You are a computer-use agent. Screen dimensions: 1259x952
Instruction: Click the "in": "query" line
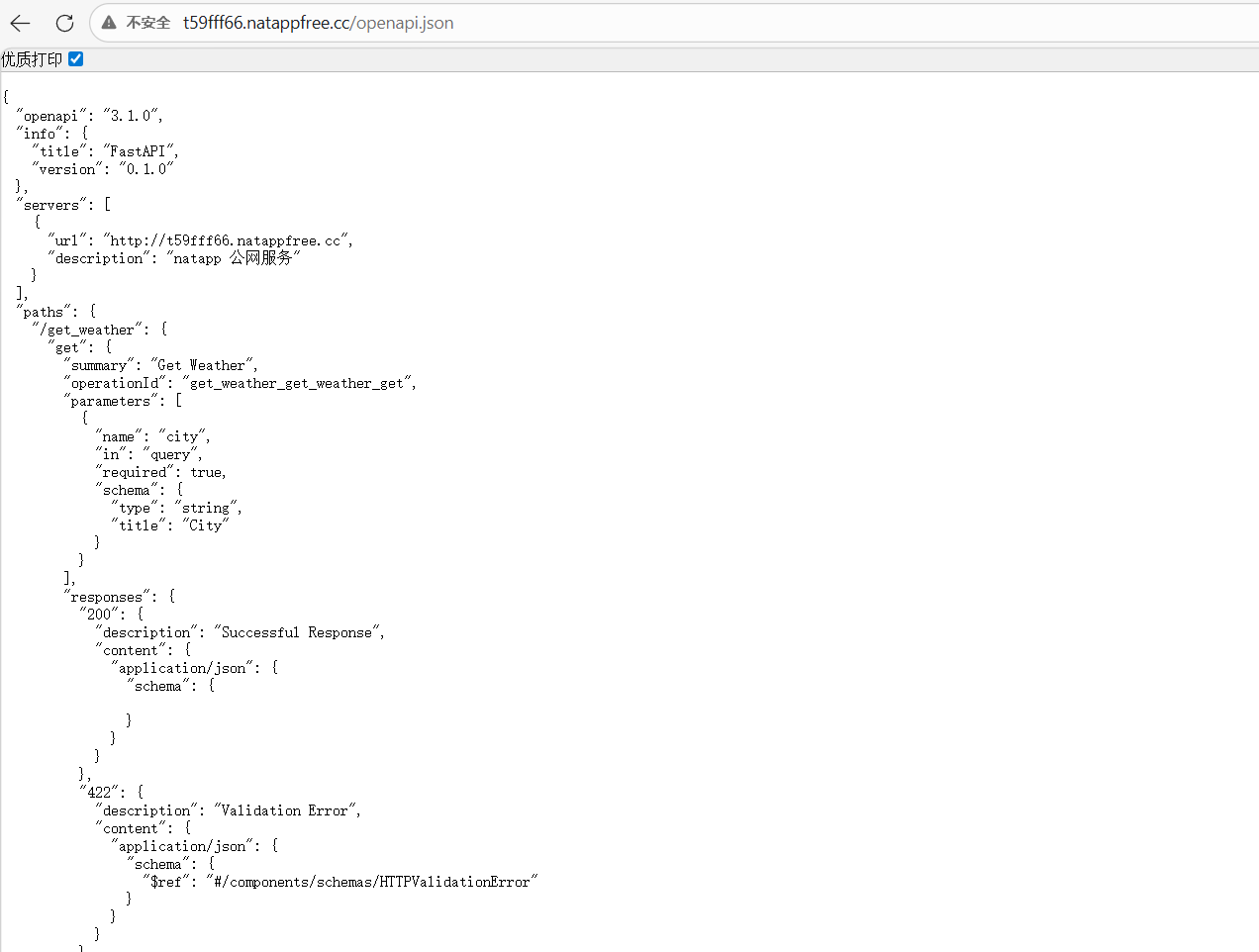(x=149, y=454)
